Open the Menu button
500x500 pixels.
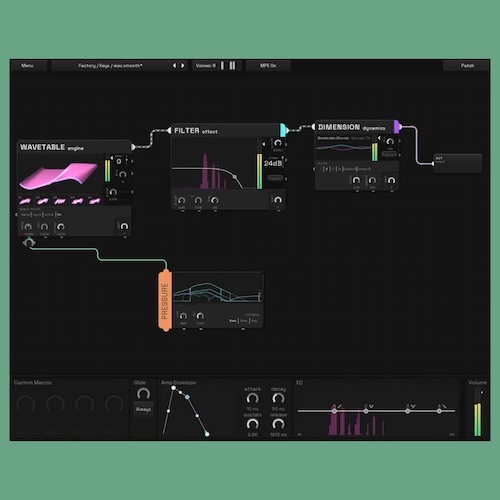click(x=27, y=66)
